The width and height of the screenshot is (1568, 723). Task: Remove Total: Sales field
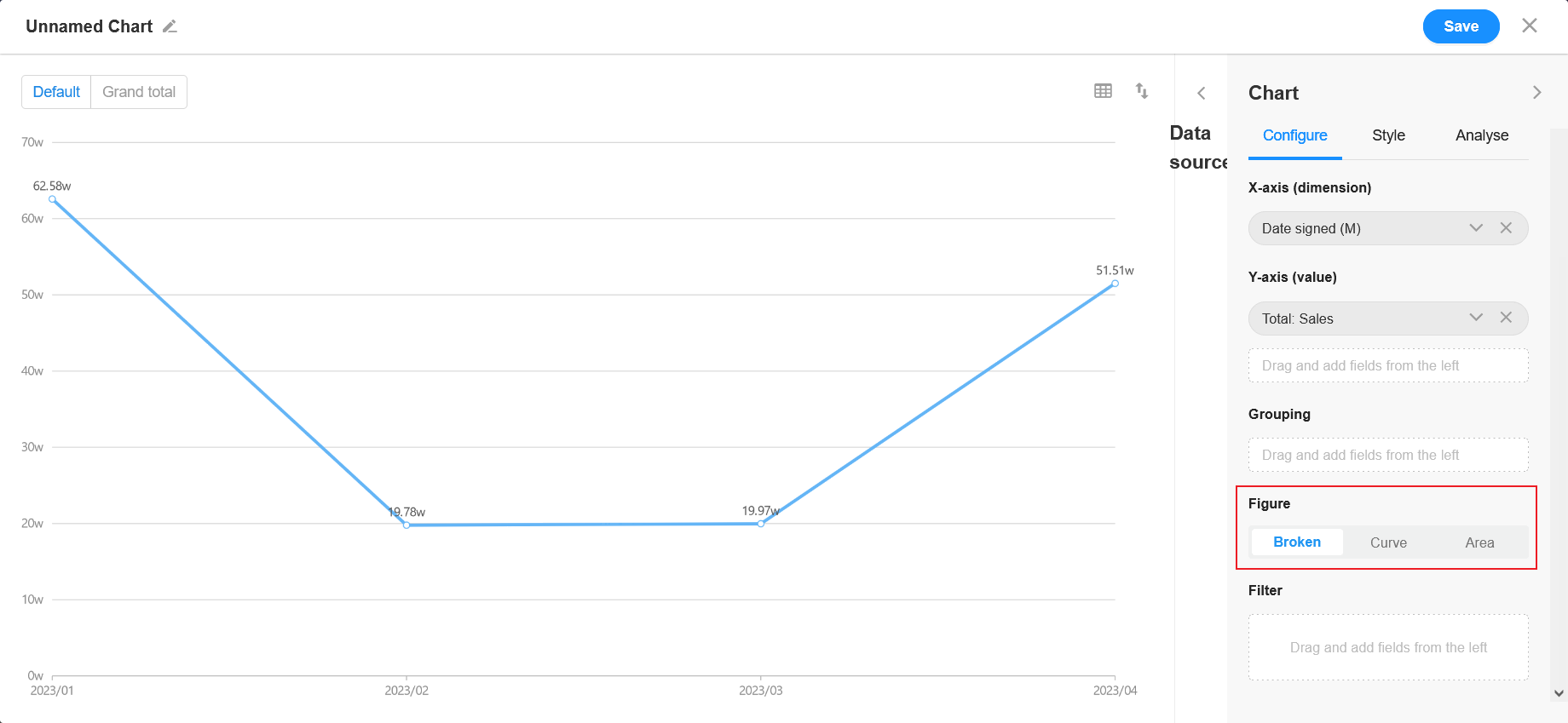point(1506,318)
